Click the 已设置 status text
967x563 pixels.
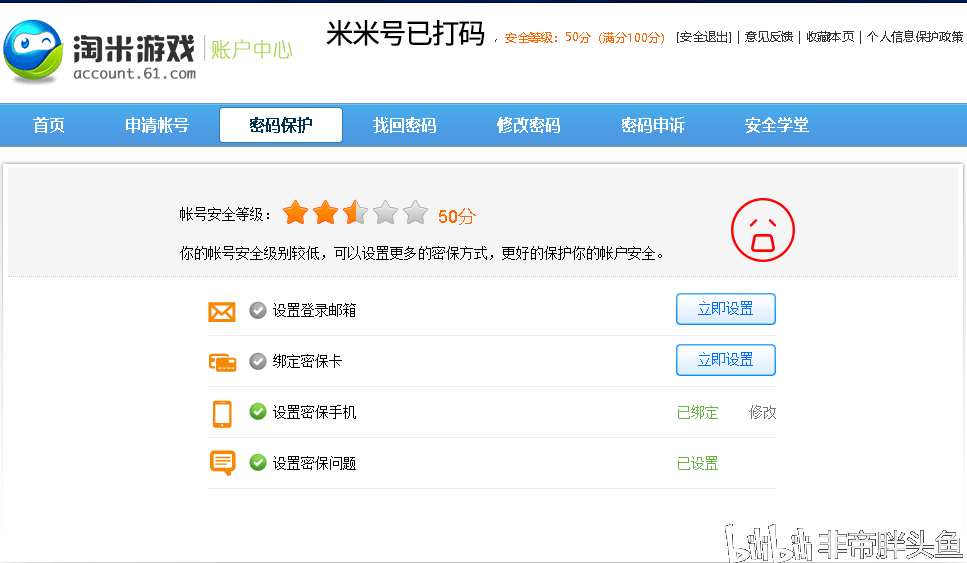pos(697,464)
